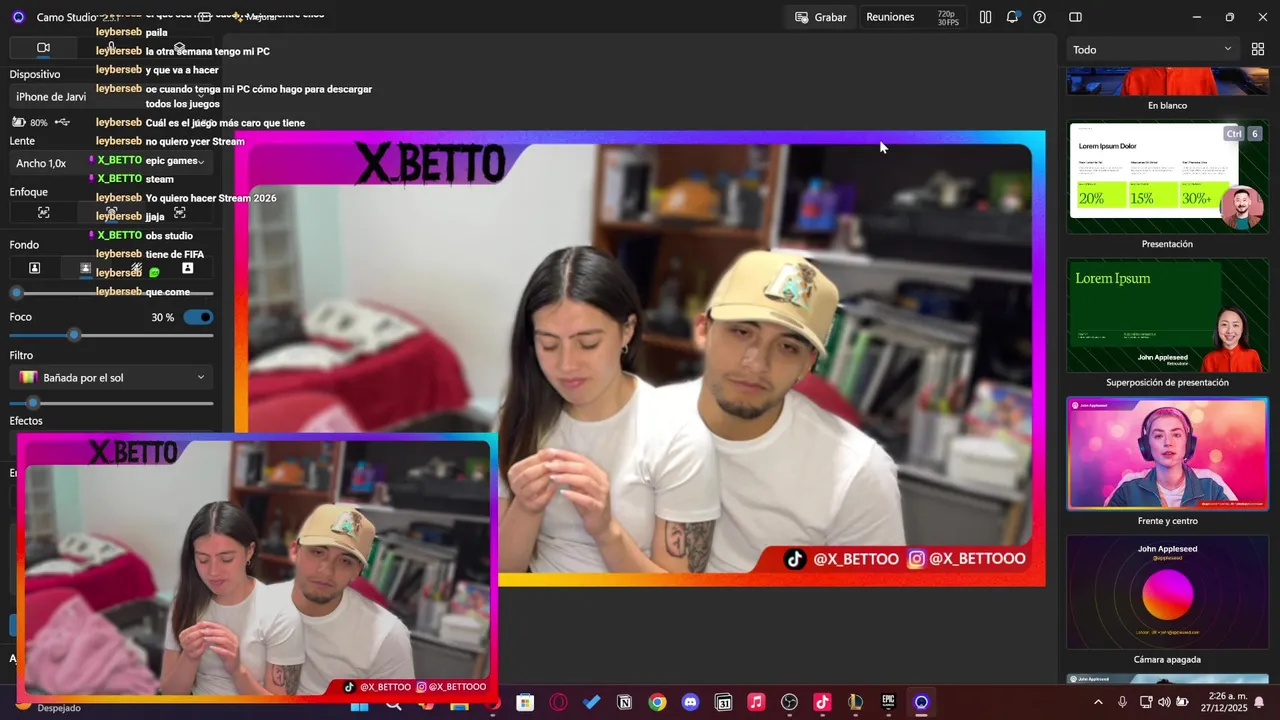The height and width of the screenshot is (720, 1280).
Task: Open the help question mark icon
Action: point(1039,17)
